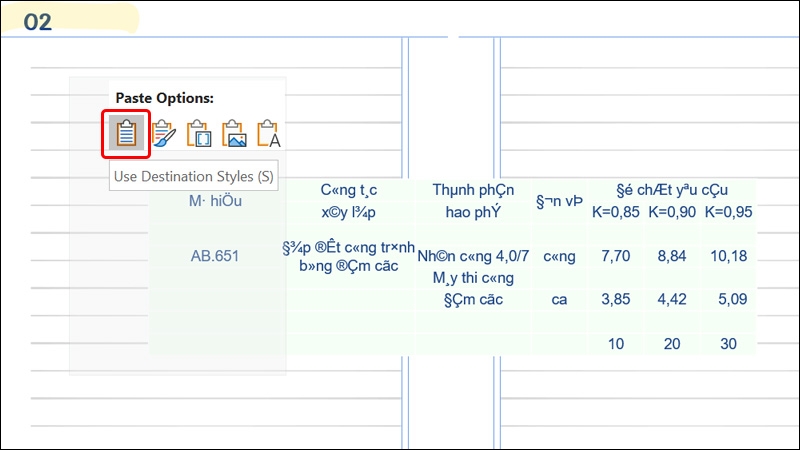The width and height of the screenshot is (800, 450).
Task: Click the 'ca' unit cell
Action: [559, 299]
